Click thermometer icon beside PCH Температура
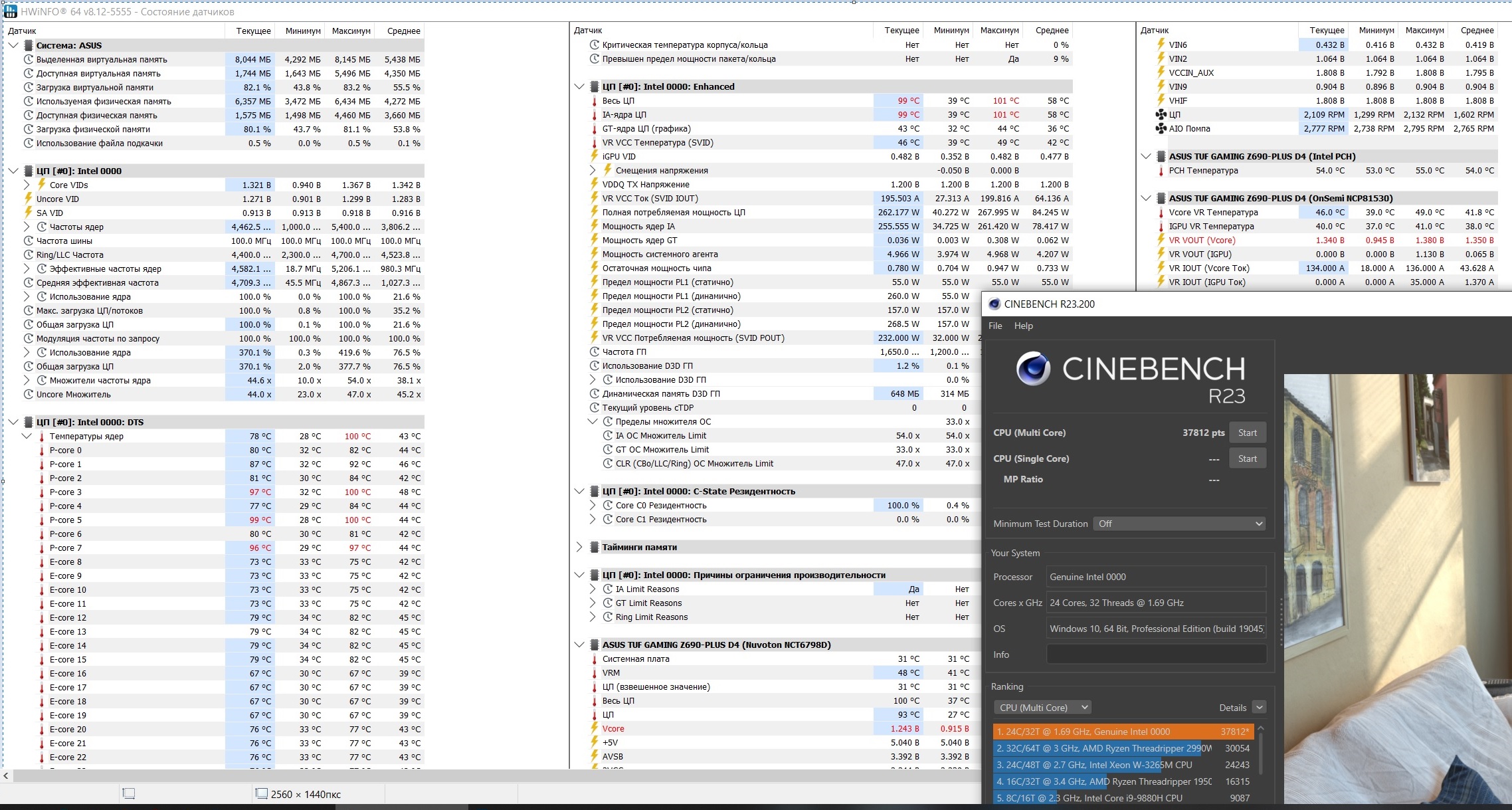Image resolution: width=1512 pixels, height=810 pixels. (x=1161, y=171)
